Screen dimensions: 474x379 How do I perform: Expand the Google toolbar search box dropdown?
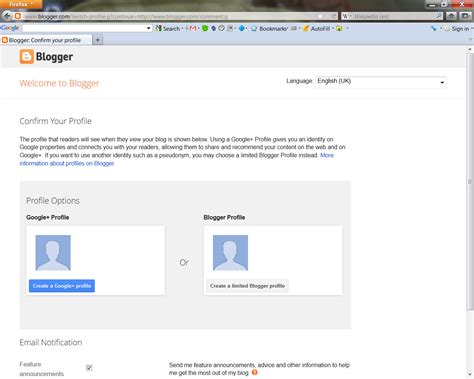coord(149,29)
